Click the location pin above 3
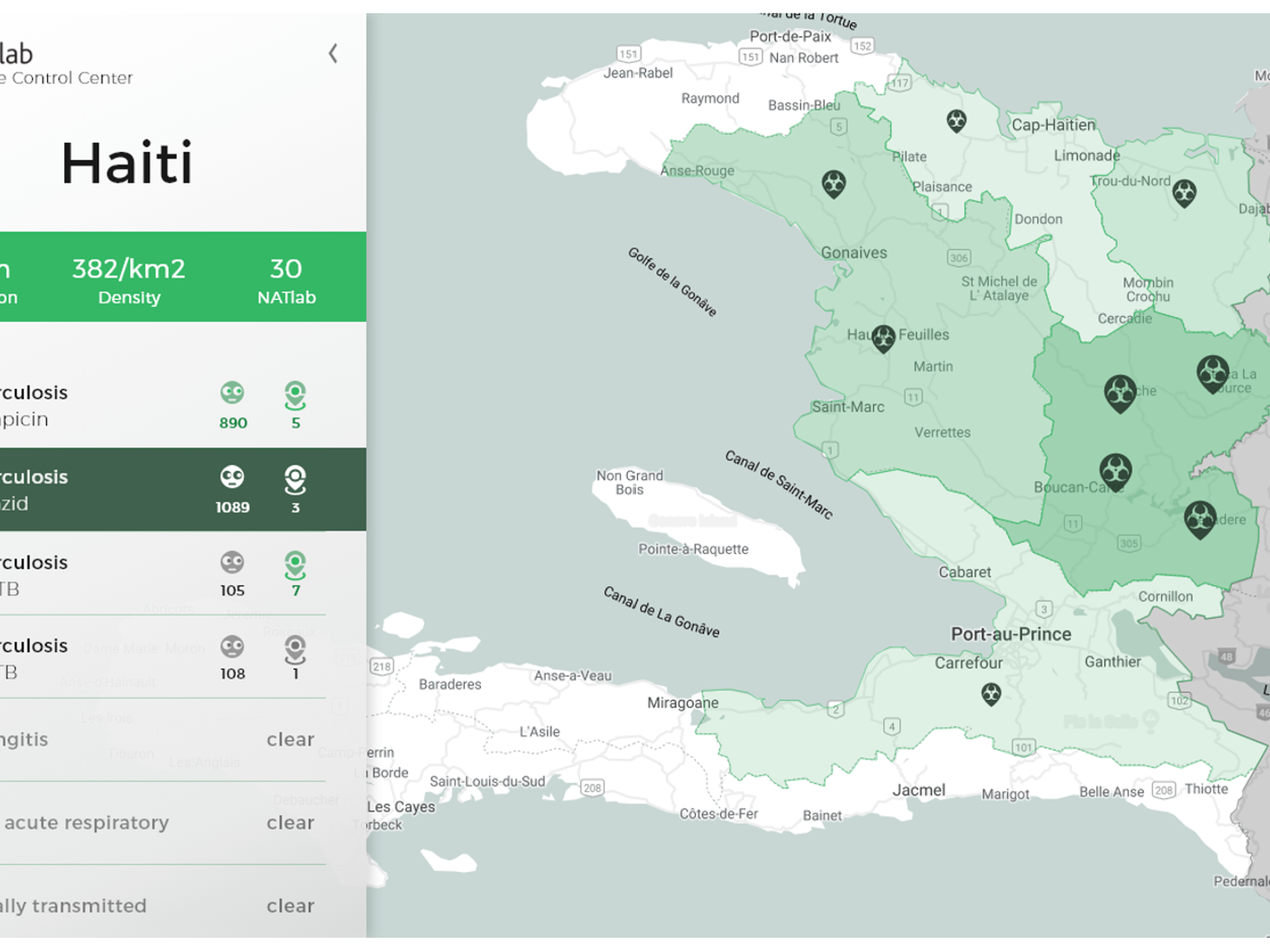 (x=295, y=479)
